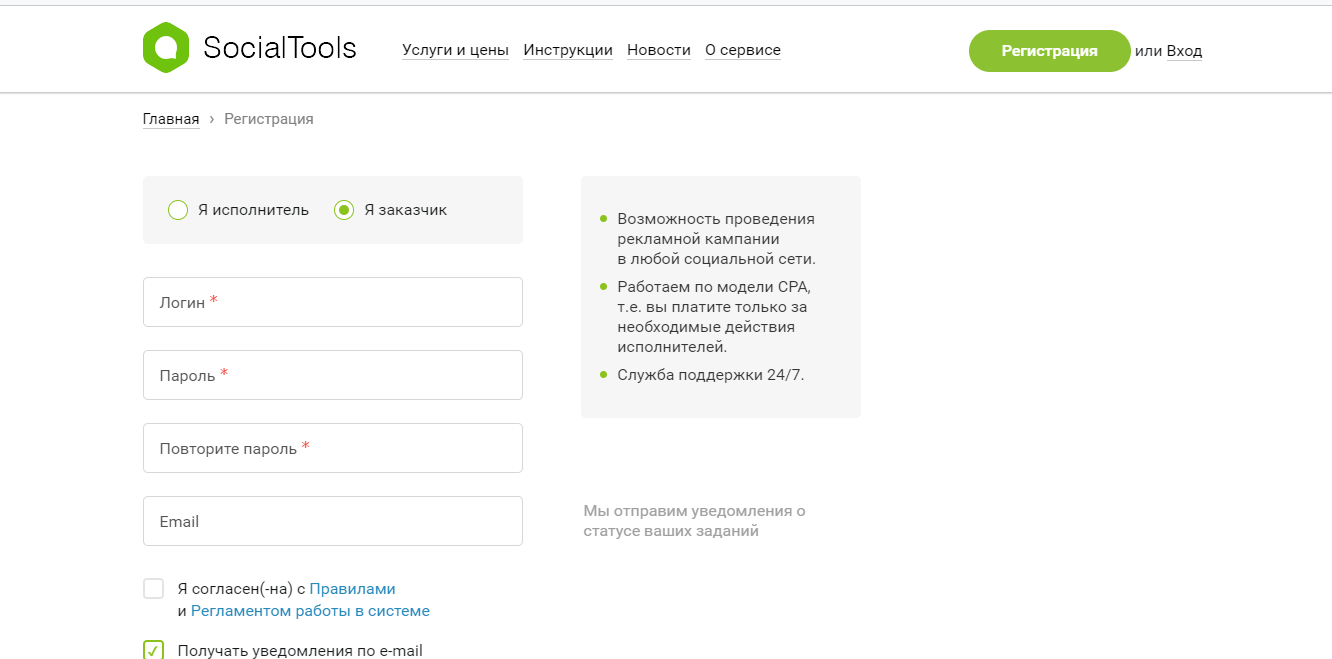Open the 'Новости' section
Screen dimensions: 1332x659
pyautogui.click(x=659, y=49)
